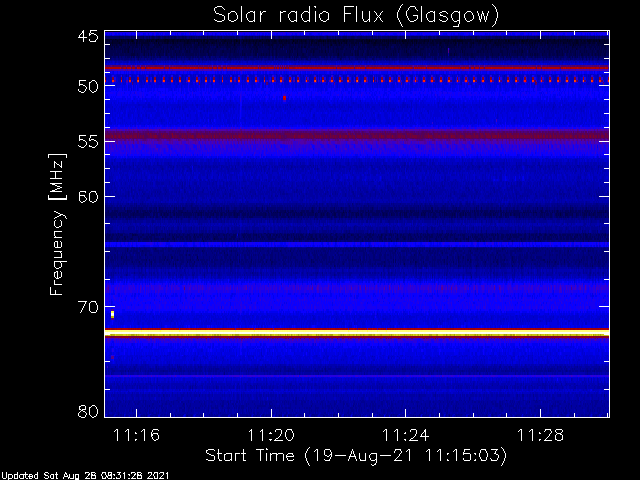Click the bright yellow band near 72 MHz
640x480 pixels.
point(357,334)
